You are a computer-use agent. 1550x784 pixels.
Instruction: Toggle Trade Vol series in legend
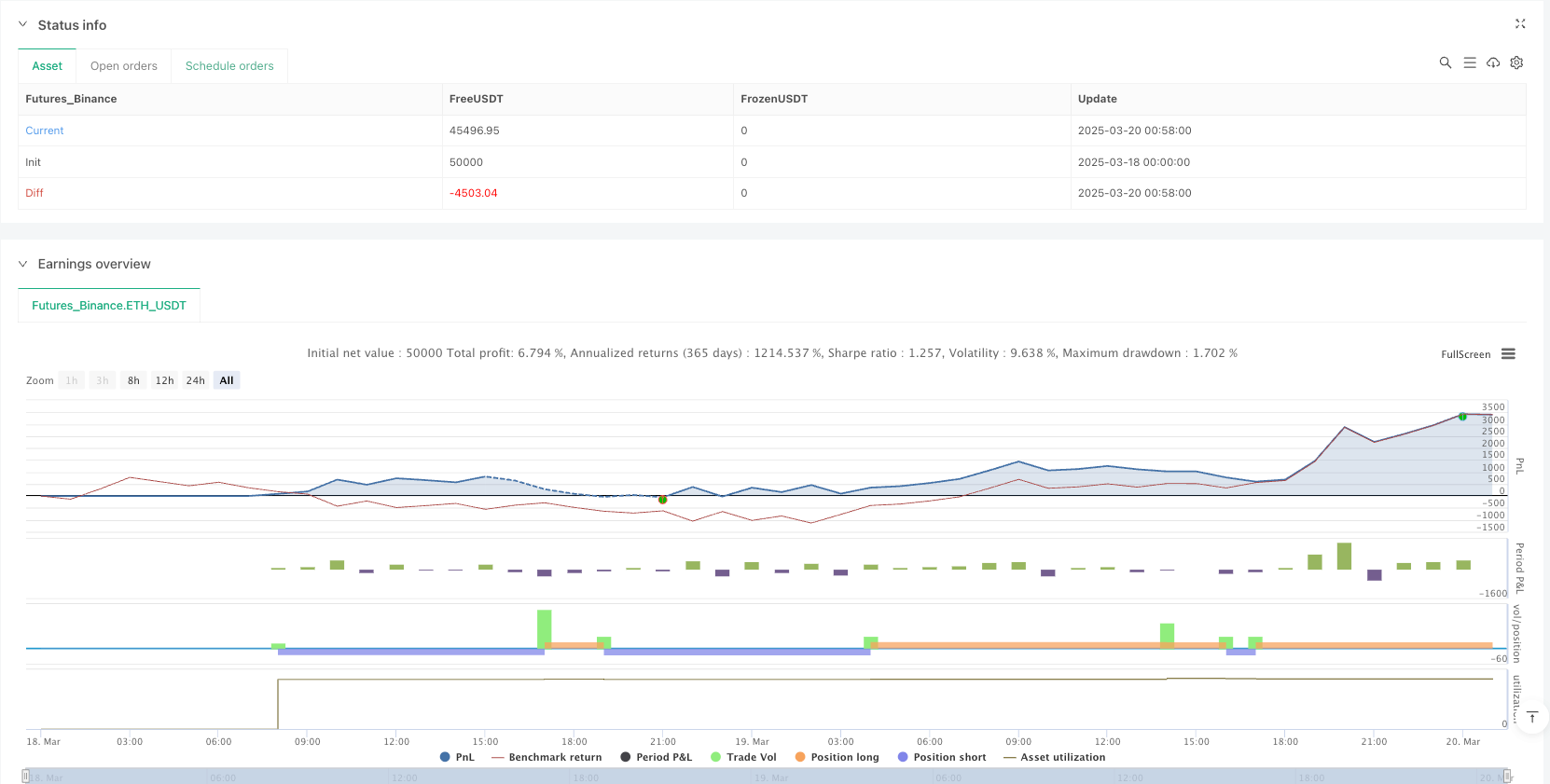tap(743, 757)
